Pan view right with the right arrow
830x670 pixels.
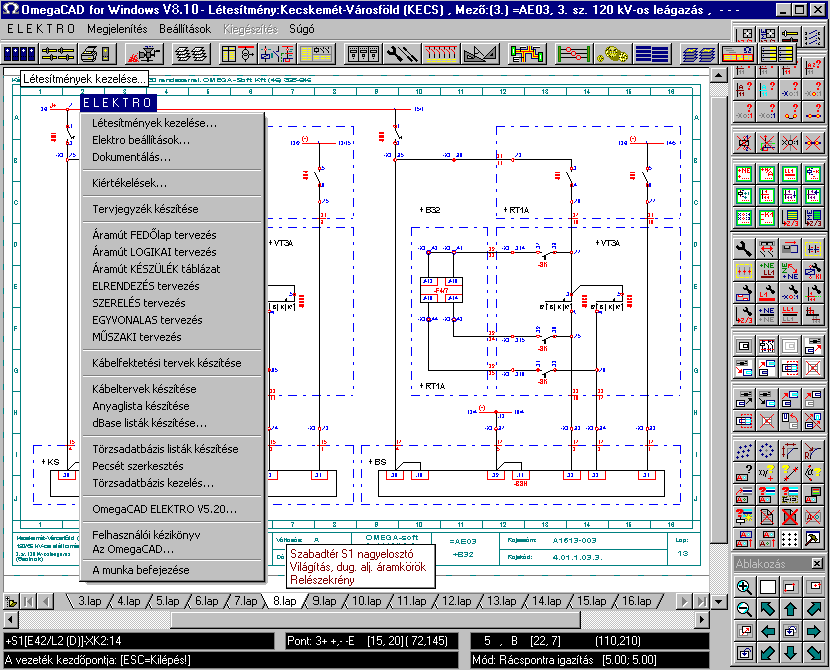tap(813, 631)
